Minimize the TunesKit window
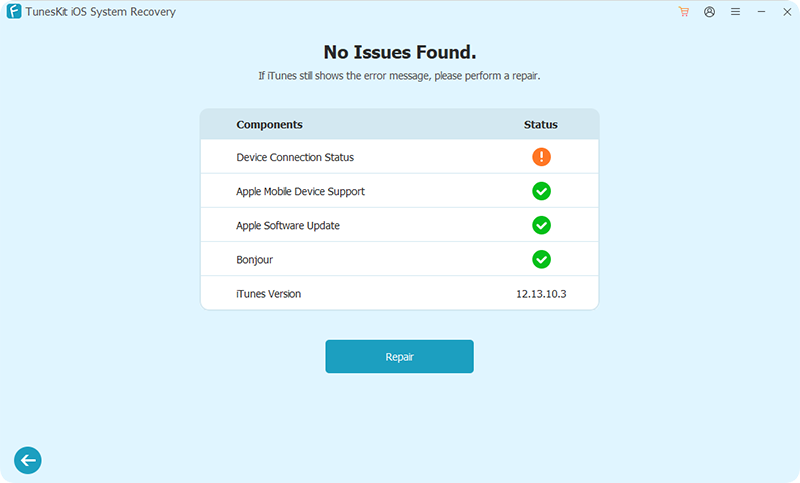 click(x=761, y=12)
